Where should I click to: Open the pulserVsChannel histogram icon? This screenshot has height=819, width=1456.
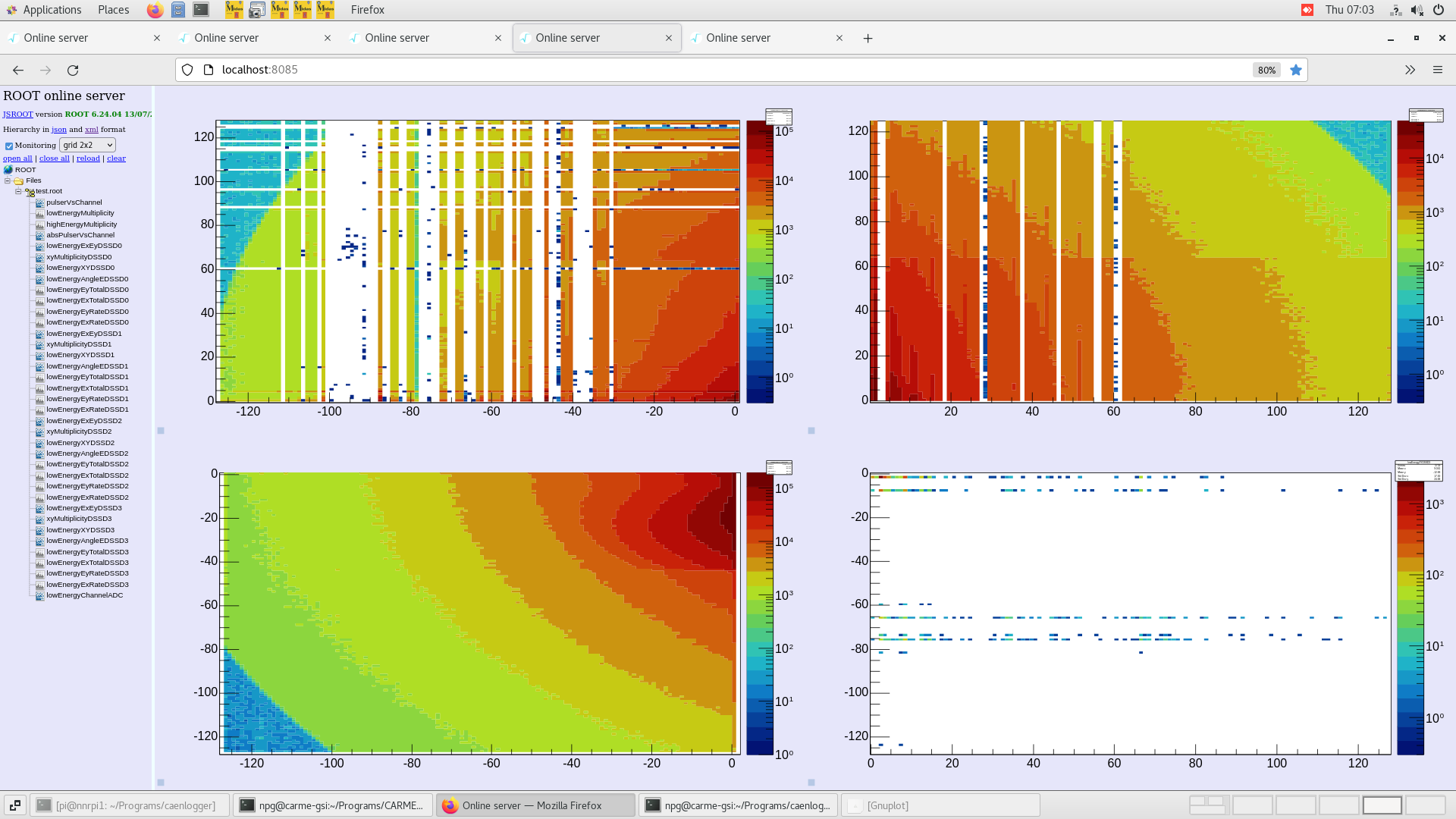[x=39, y=202]
